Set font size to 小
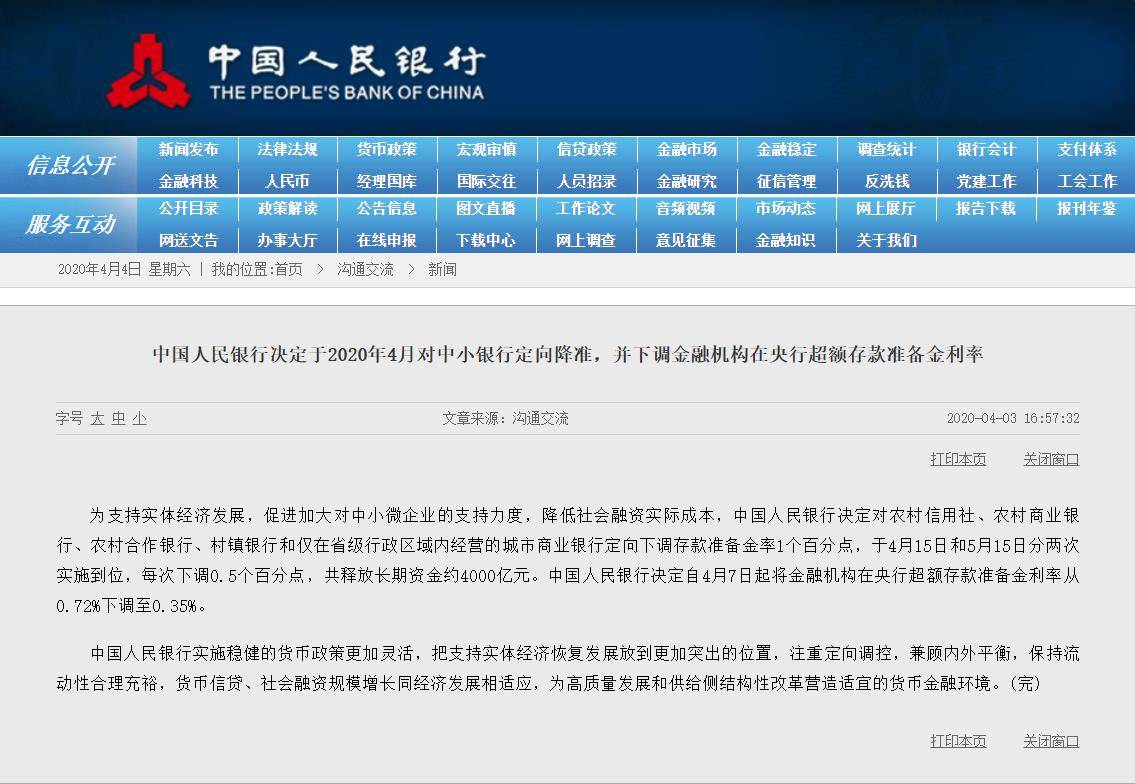The height and width of the screenshot is (784, 1135). (140, 418)
